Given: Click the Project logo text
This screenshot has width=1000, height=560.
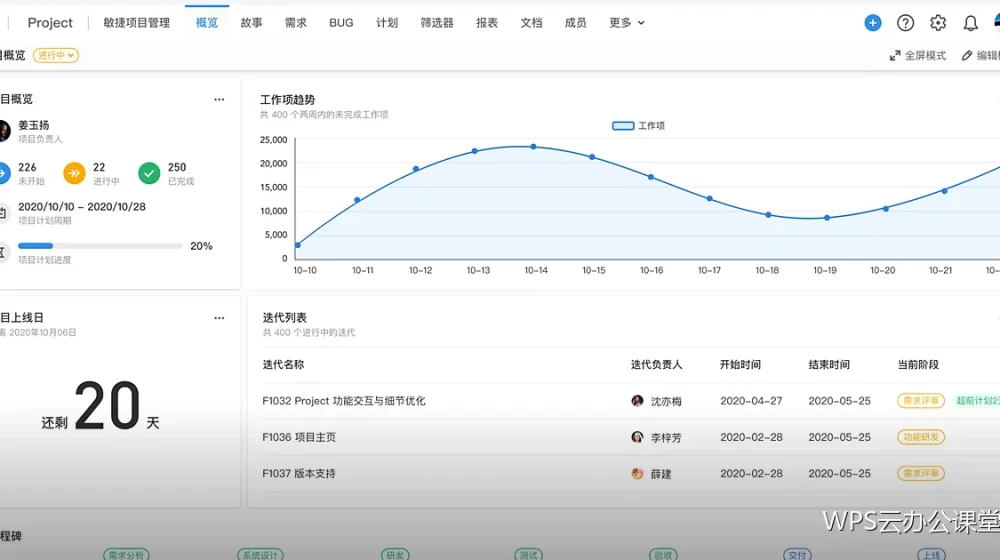Looking at the screenshot, I should click(50, 23).
